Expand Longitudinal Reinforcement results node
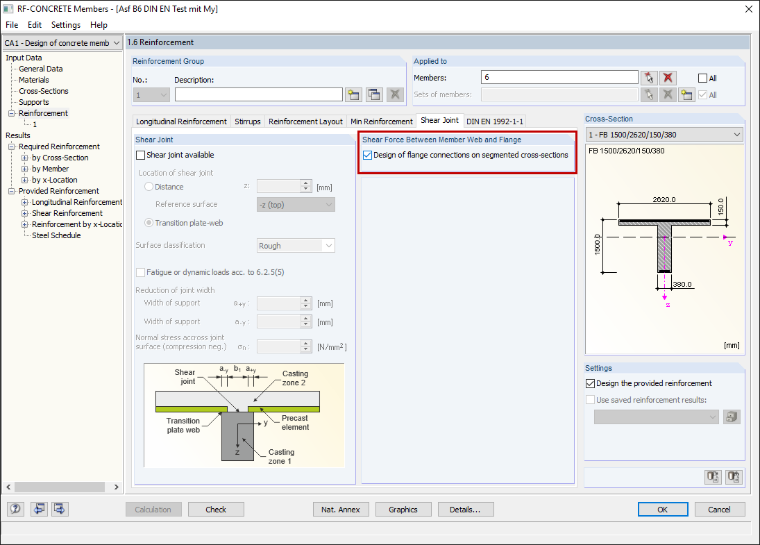Image resolution: width=760 pixels, height=545 pixels. 24,202
